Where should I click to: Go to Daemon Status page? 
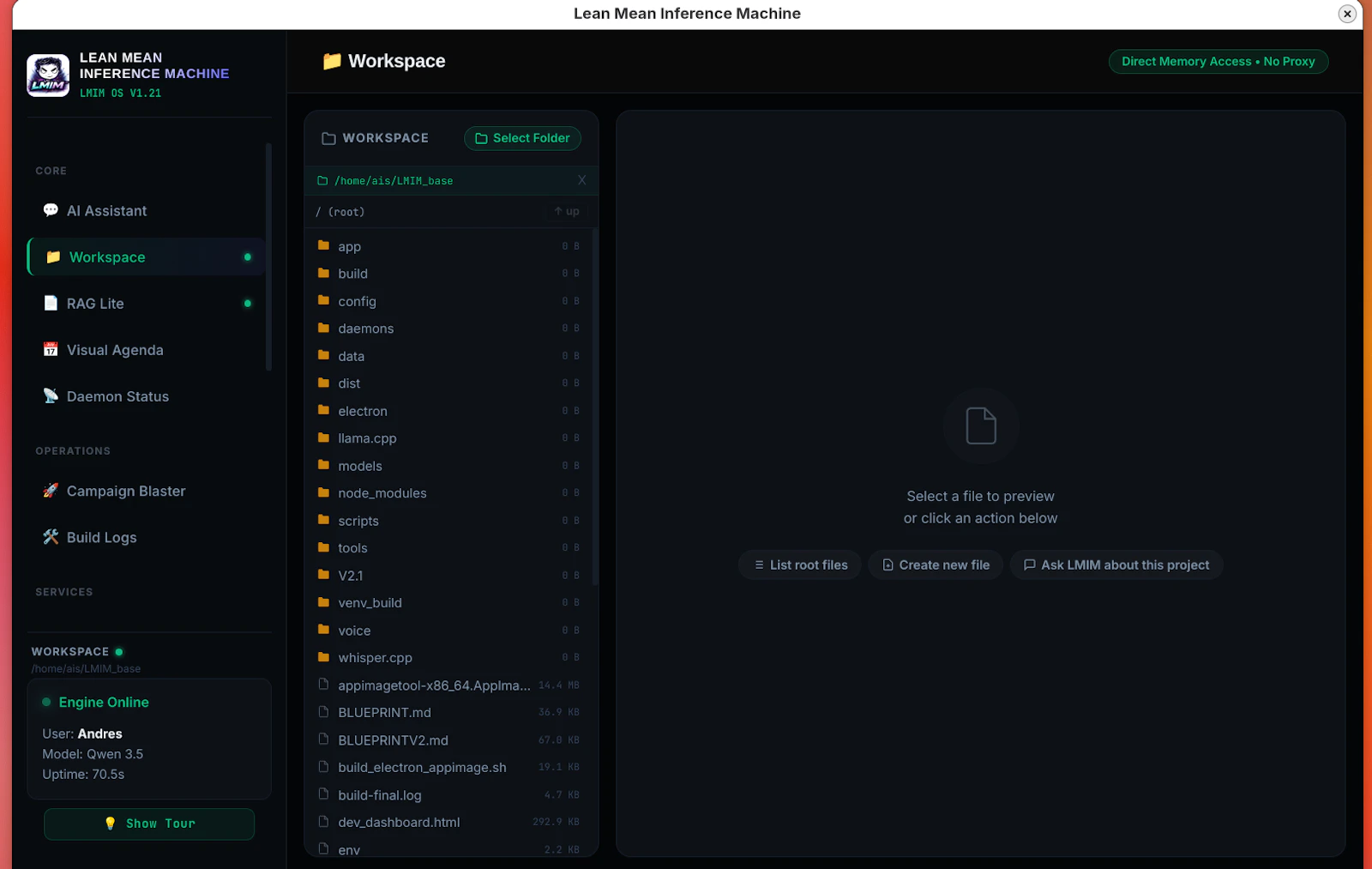click(x=146, y=395)
